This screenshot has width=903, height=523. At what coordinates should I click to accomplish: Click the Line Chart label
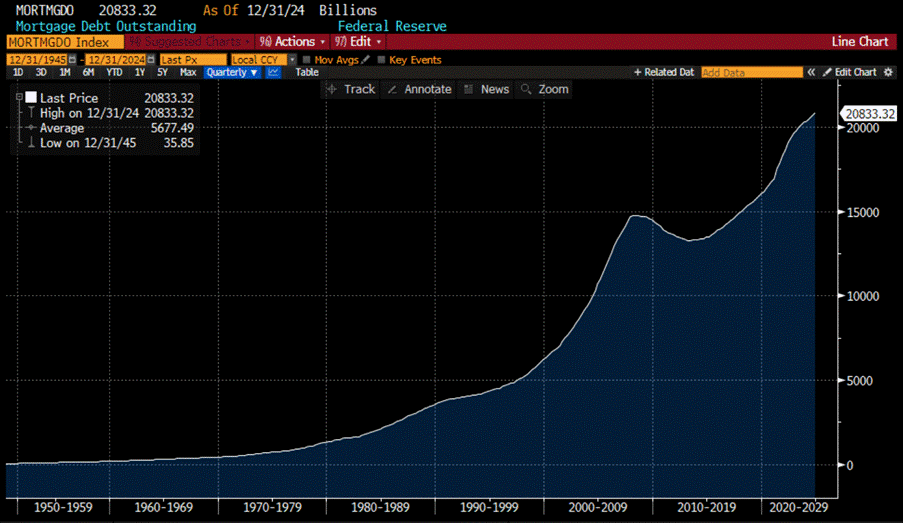click(860, 41)
